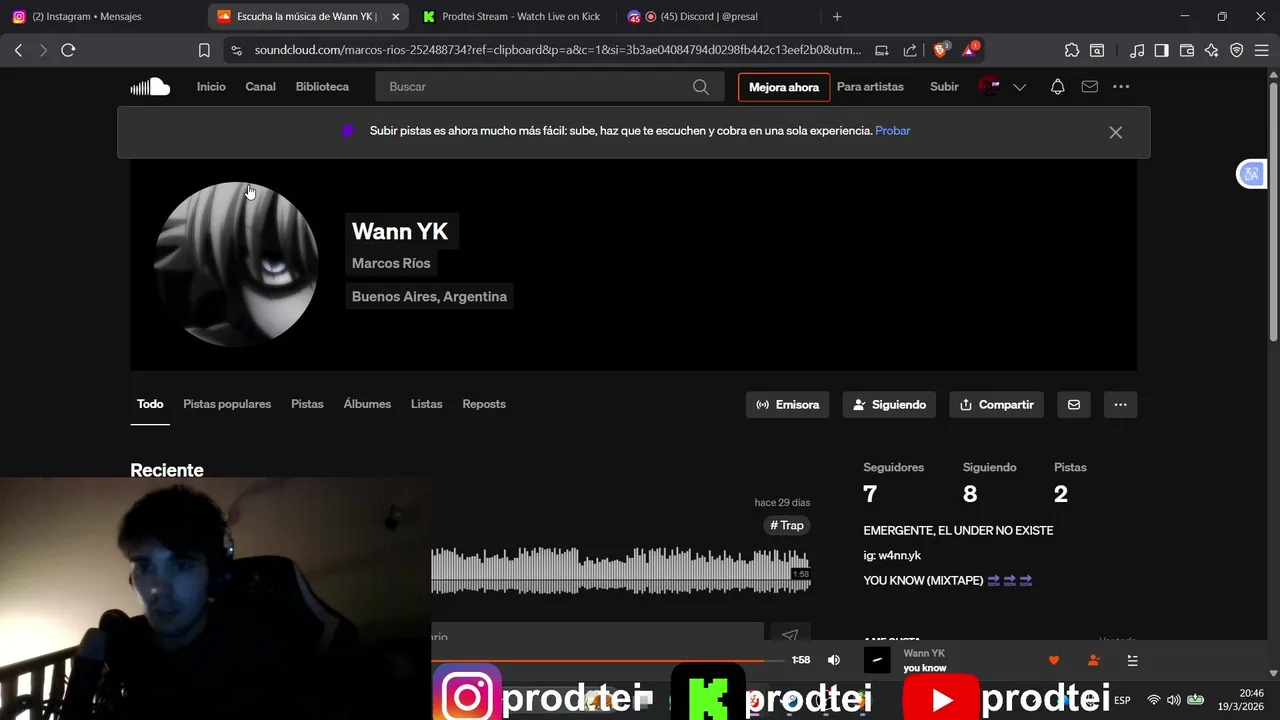View the Siguiendo following count
Screen dimensions: 1280x720
(970, 494)
